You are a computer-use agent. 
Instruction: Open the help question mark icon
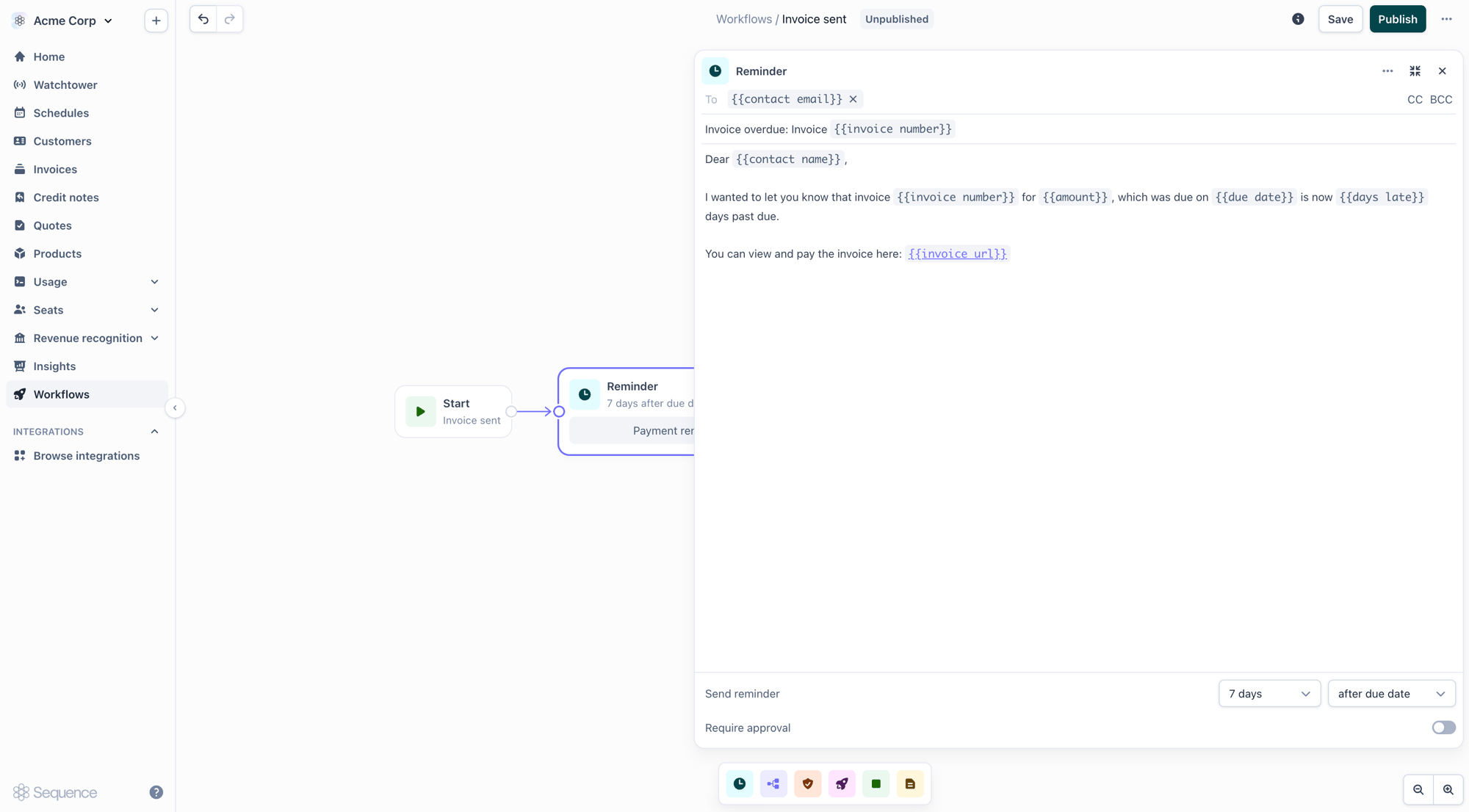point(156,792)
